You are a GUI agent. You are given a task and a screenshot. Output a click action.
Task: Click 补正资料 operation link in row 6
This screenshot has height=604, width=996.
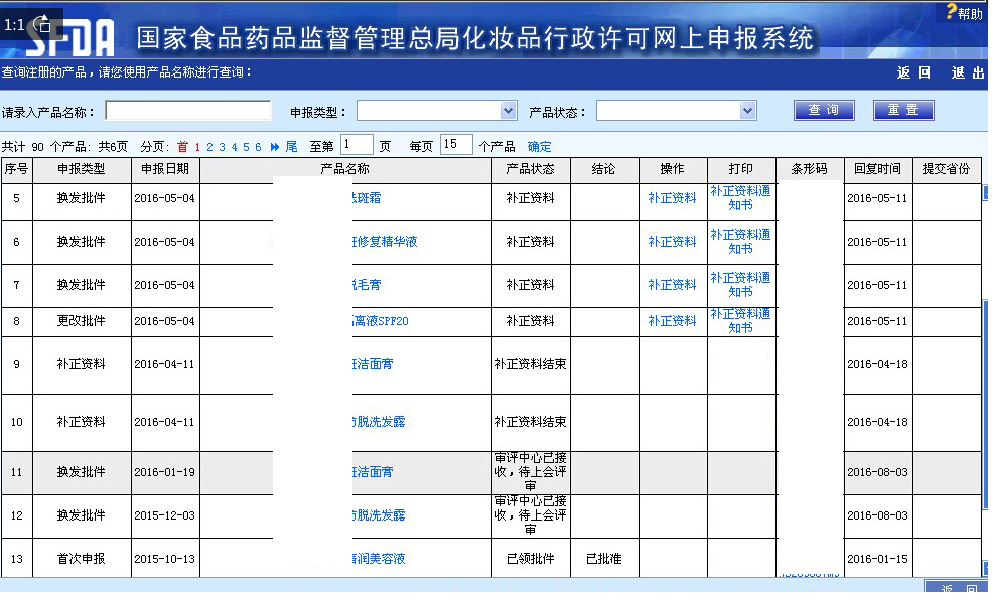coord(672,242)
